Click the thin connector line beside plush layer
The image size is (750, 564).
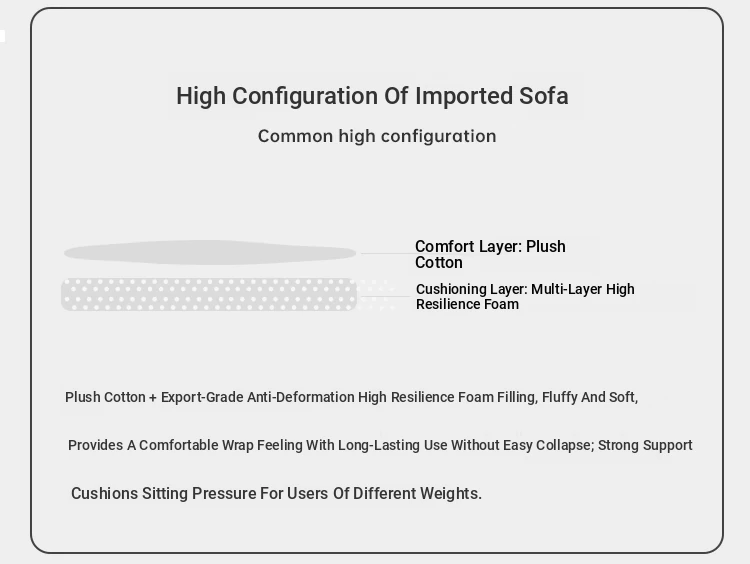(x=385, y=253)
